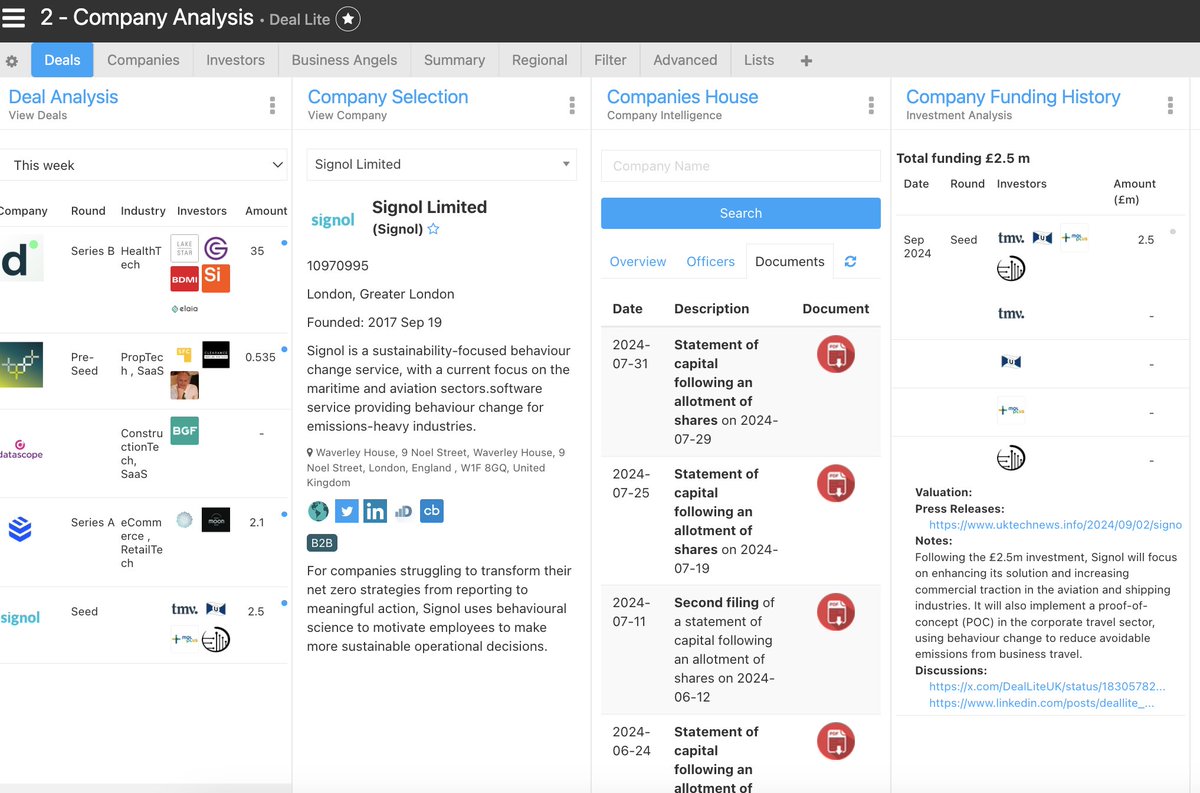Click the Investors column header in funding history
Screen dimensions: 1200x793
point(1022,184)
